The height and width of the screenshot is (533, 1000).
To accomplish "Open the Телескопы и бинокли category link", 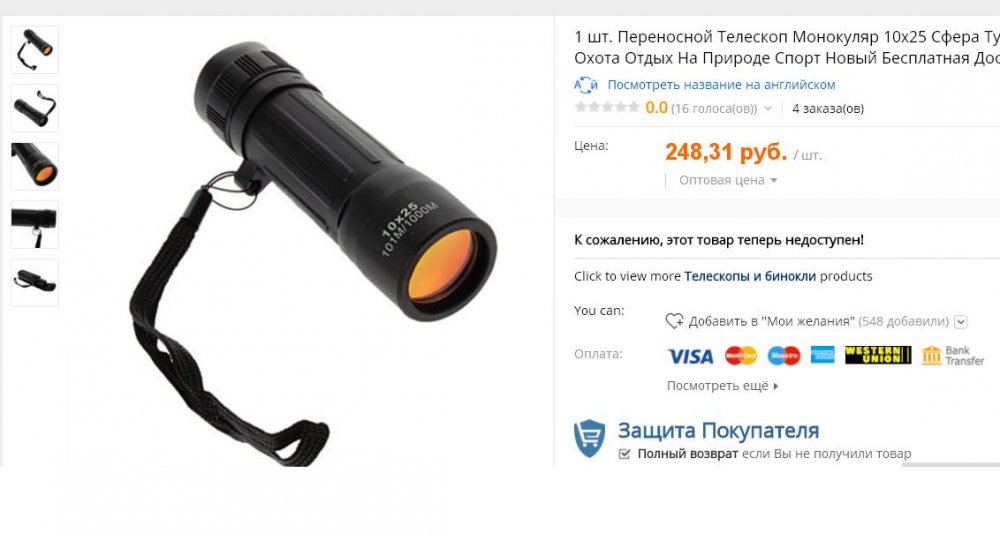I will coord(750,276).
